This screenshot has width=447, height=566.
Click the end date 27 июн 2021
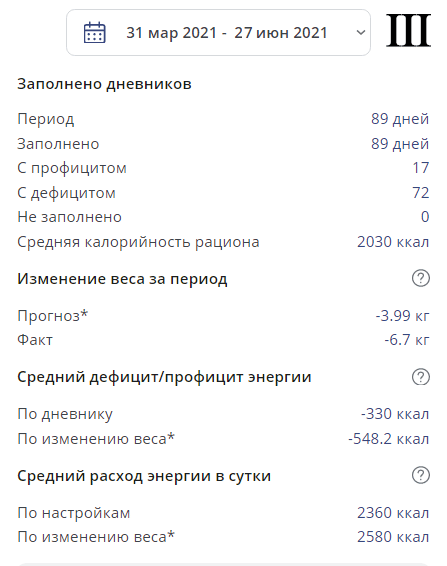tap(281, 33)
